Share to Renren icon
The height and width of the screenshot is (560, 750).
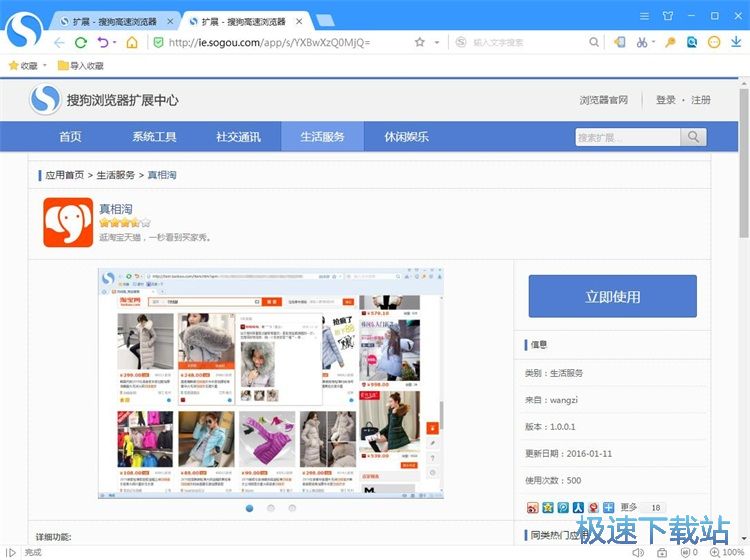point(578,508)
